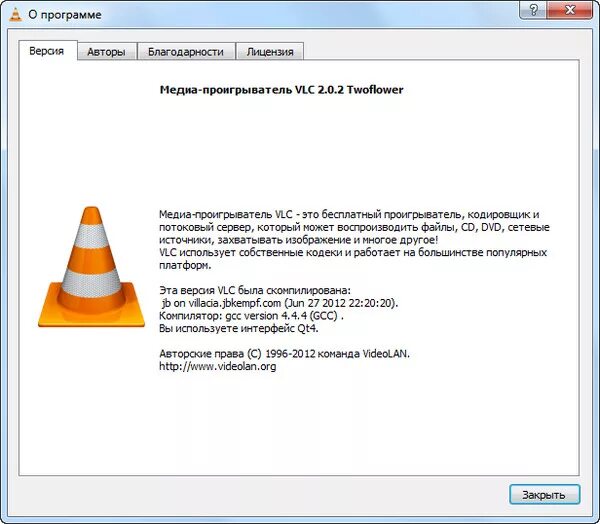Image resolution: width=600 pixels, height=524 pixels.
Task: Click the VLC использует собственные кодеки line
Action: coord(353,253)
